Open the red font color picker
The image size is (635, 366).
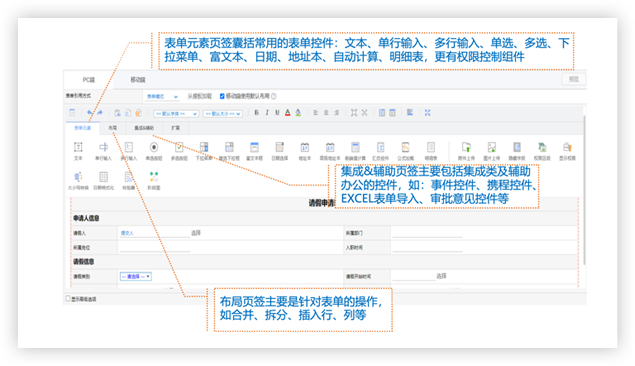point(288,113)
